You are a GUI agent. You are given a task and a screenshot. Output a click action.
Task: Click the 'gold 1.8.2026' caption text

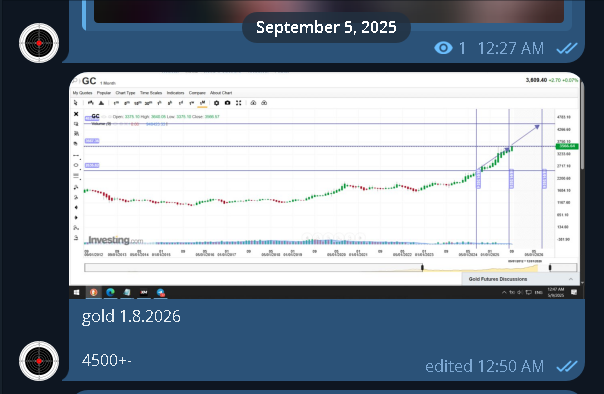point(131,316)
